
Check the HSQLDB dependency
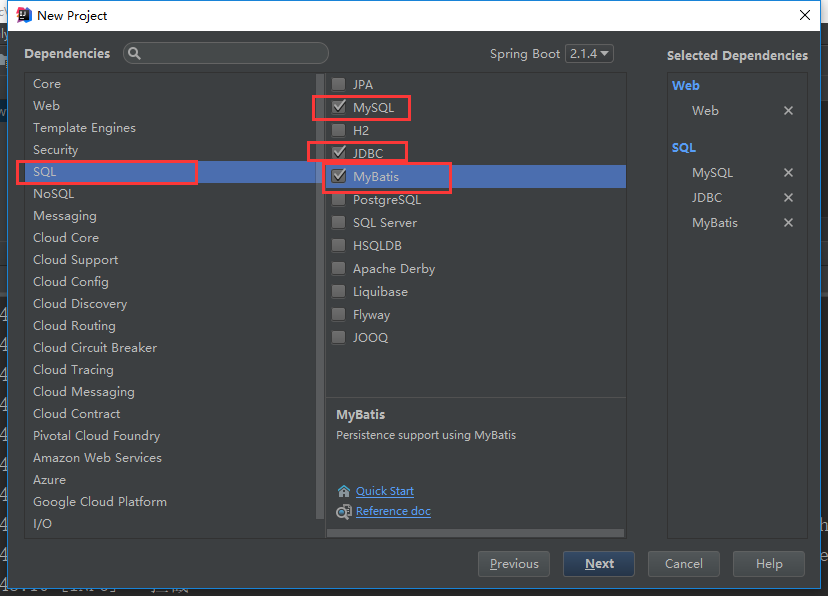(338, 245)
